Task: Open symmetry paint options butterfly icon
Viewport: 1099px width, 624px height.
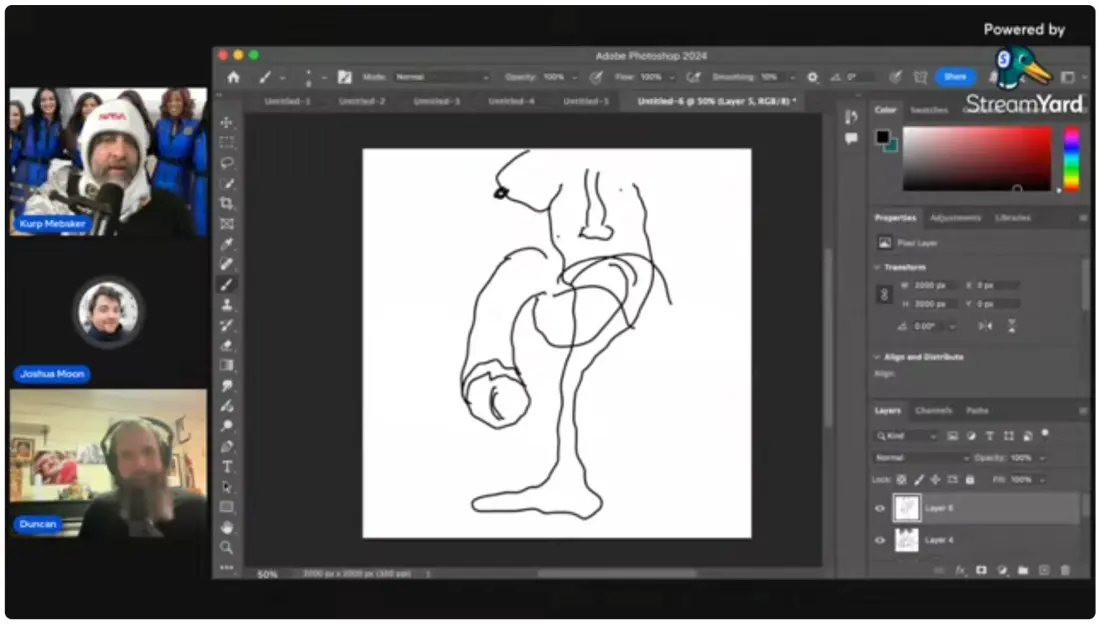Action: 920,77
